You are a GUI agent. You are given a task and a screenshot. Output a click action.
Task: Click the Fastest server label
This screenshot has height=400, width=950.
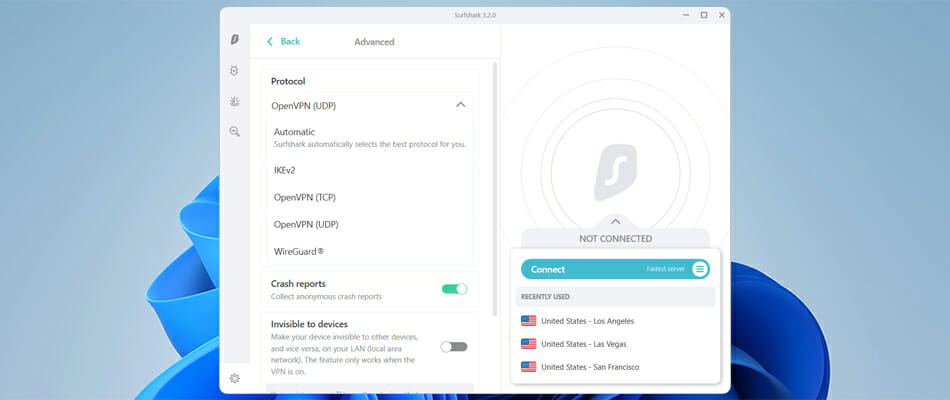(x=665, y=269)
